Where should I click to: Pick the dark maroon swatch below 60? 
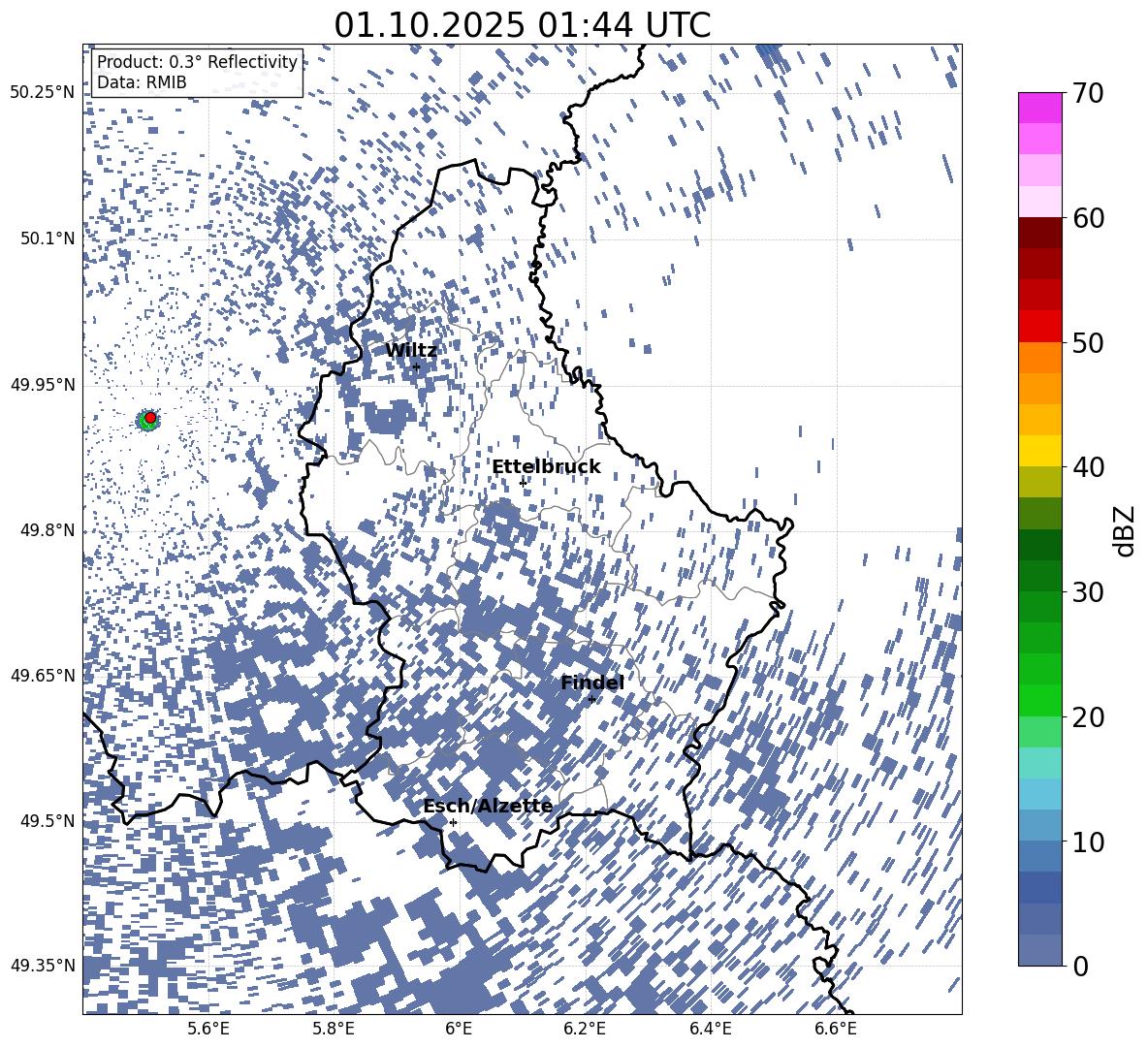pyautogui.click(x=1040, y=233)
